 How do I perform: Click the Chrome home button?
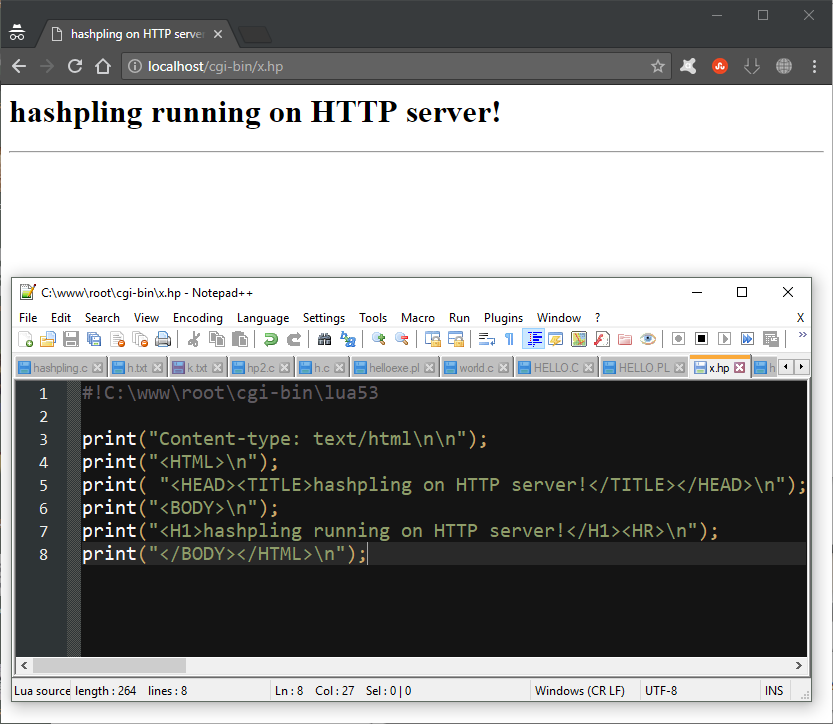coord(103,66)
